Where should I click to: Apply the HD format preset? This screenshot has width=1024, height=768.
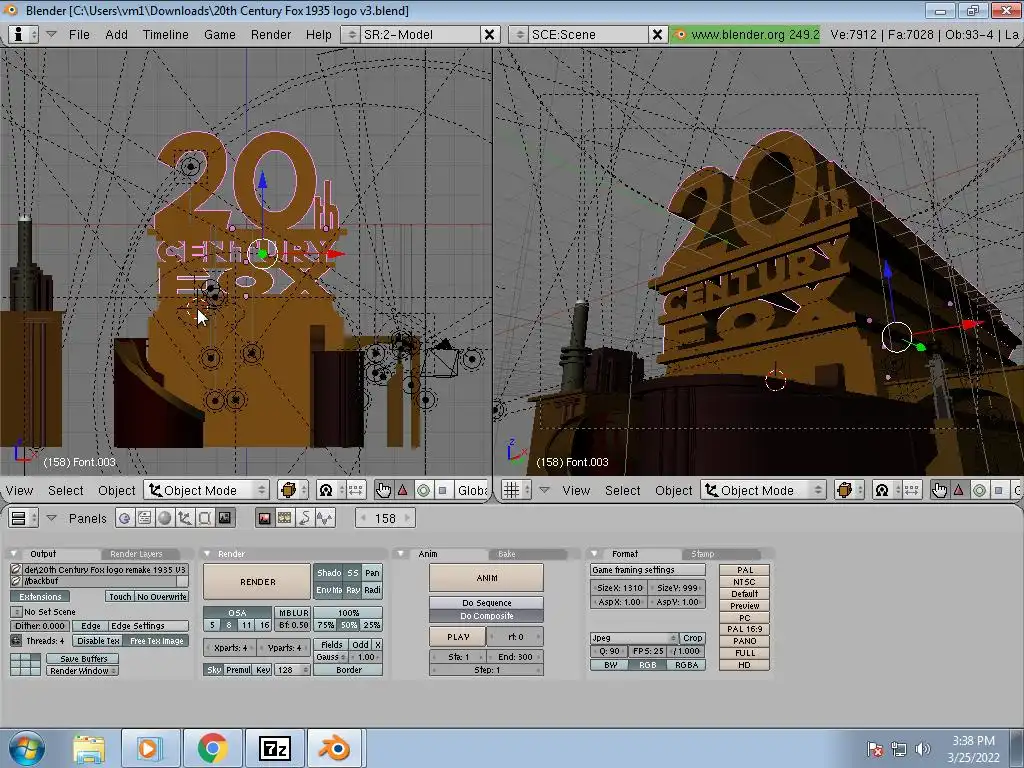tap(744, 665)
